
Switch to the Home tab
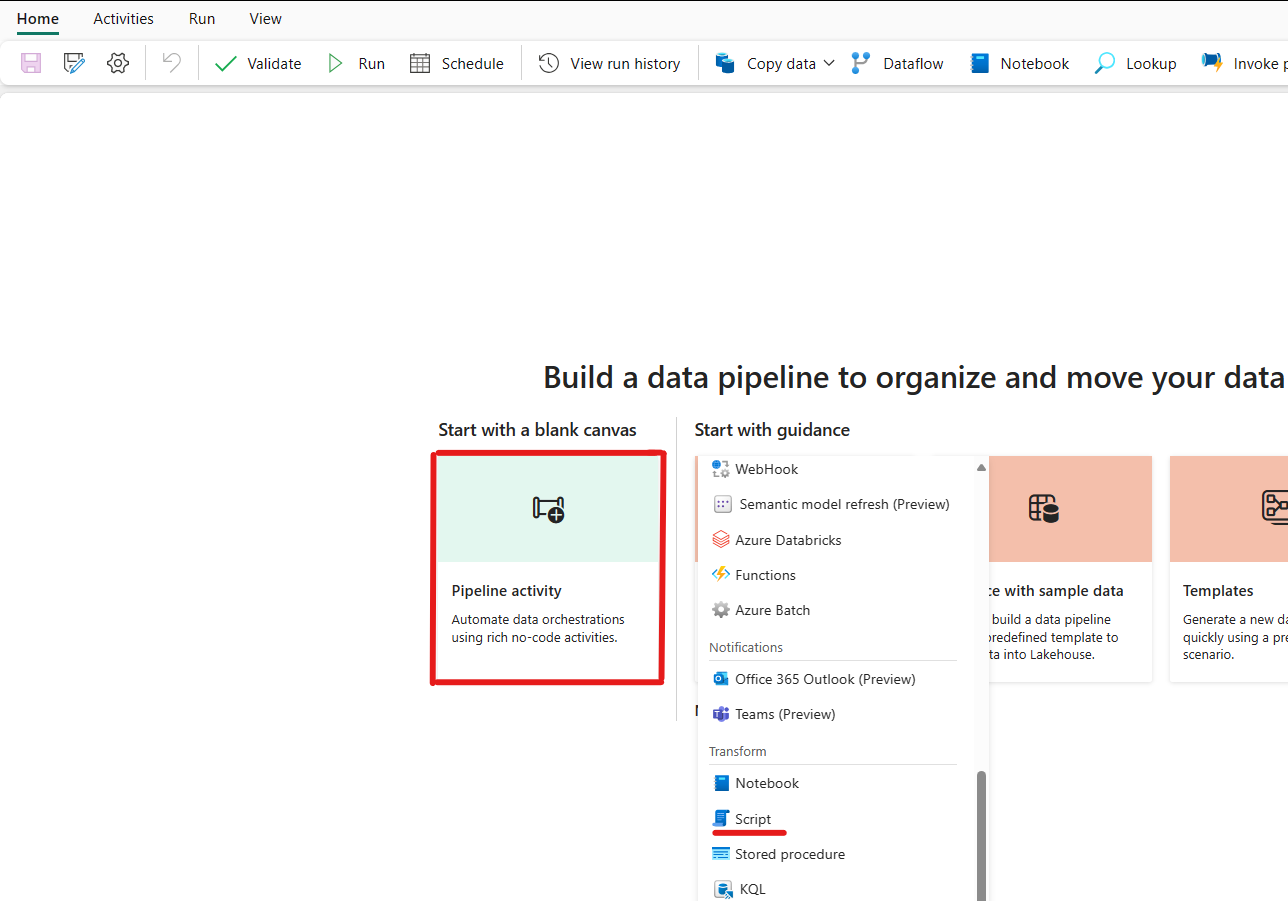coord(38,18)
